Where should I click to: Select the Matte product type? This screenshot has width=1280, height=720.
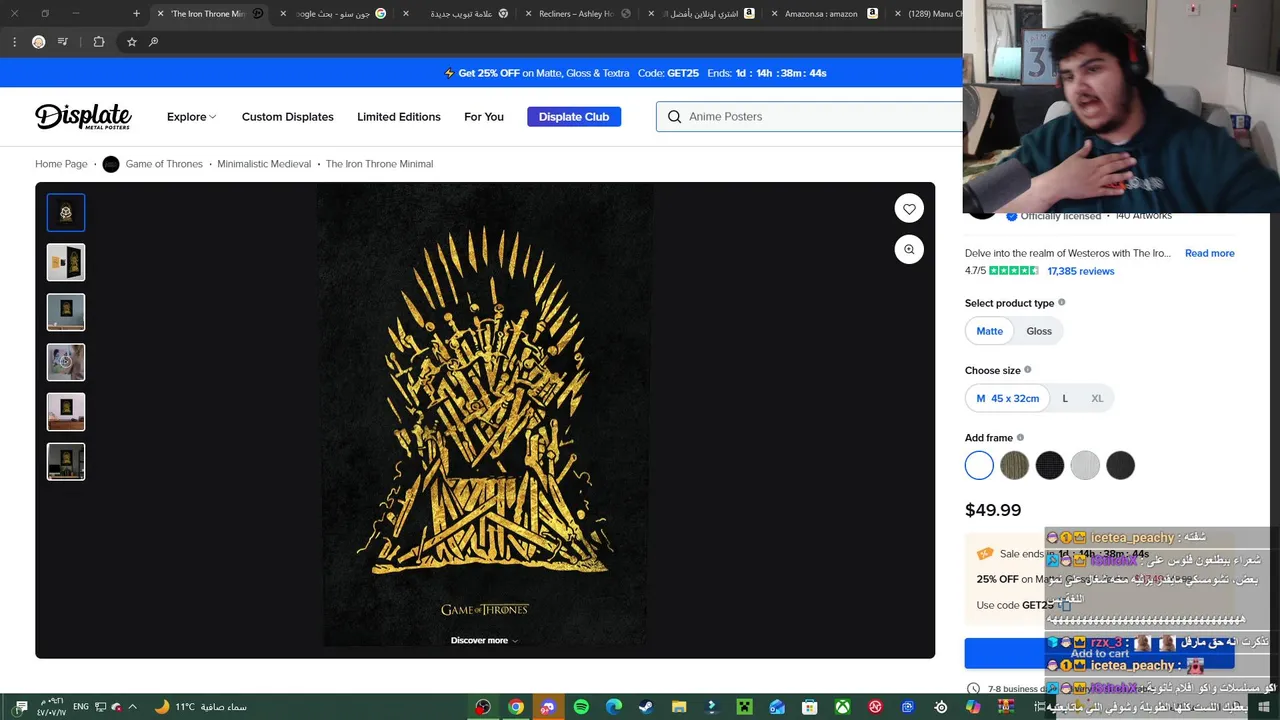(x=989, y=331)
